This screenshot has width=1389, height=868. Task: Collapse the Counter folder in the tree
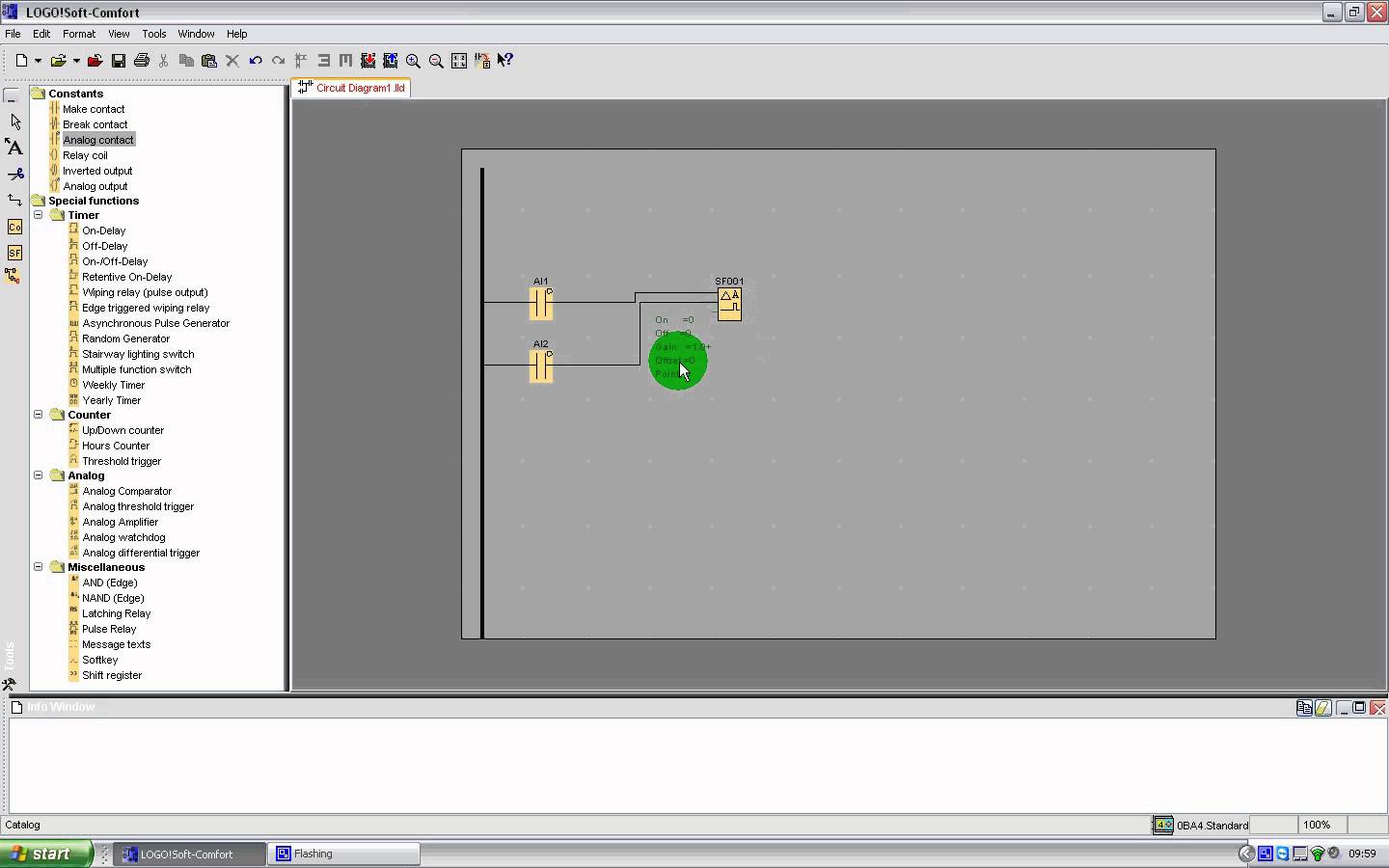pos(39,415)
